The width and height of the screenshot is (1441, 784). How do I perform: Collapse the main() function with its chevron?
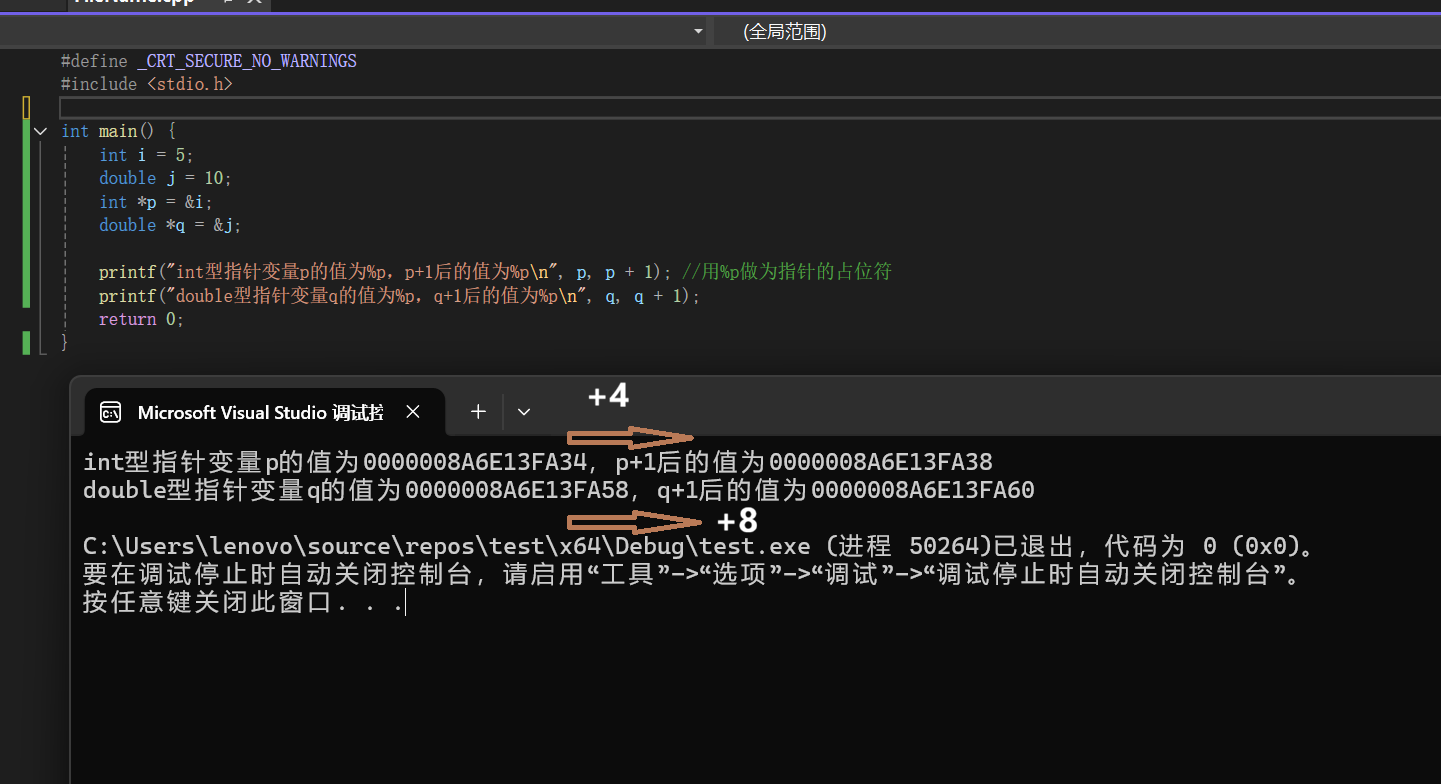tap(40, 131)
